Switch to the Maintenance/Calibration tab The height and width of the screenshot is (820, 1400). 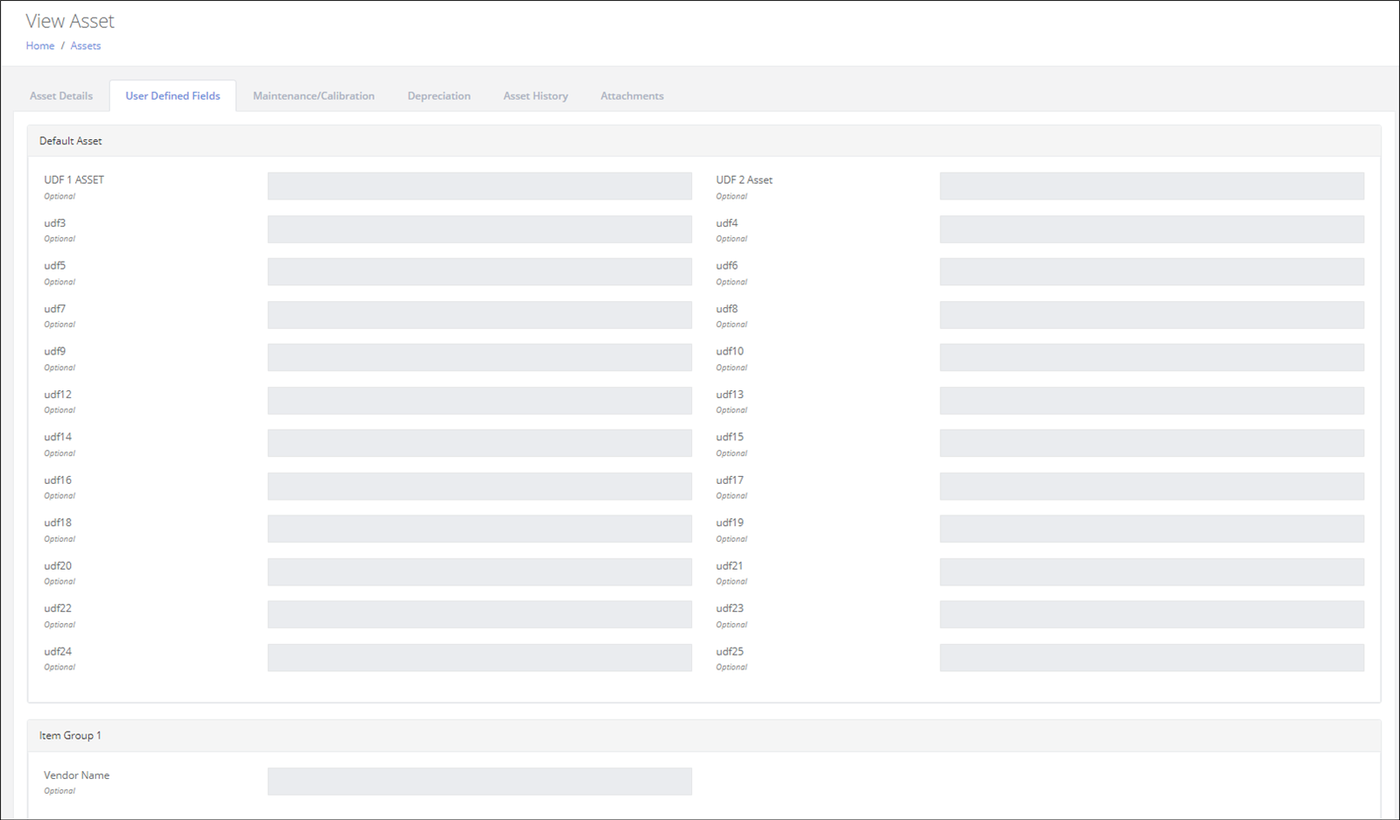pyautogui.click(x=314, y=96)
